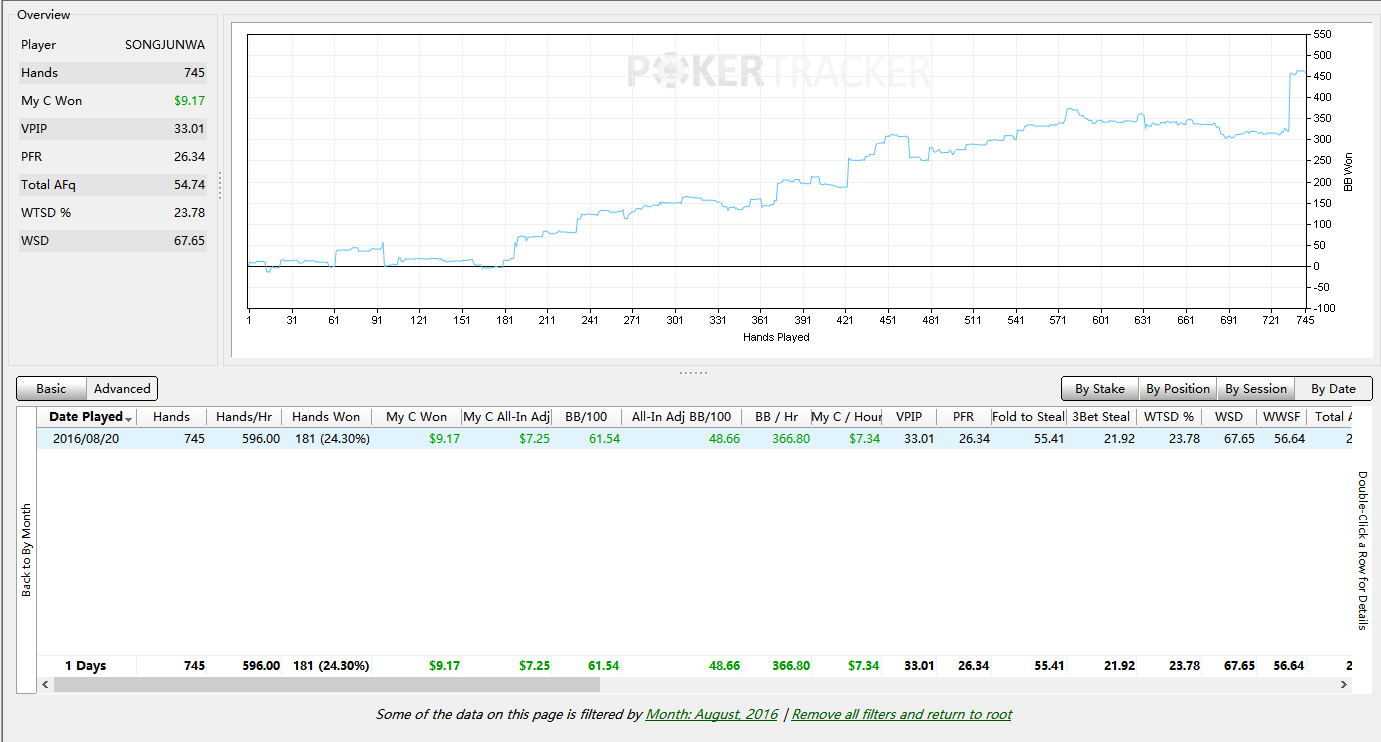Sort by All-In Adj BB/100 column header

point(681,417)
